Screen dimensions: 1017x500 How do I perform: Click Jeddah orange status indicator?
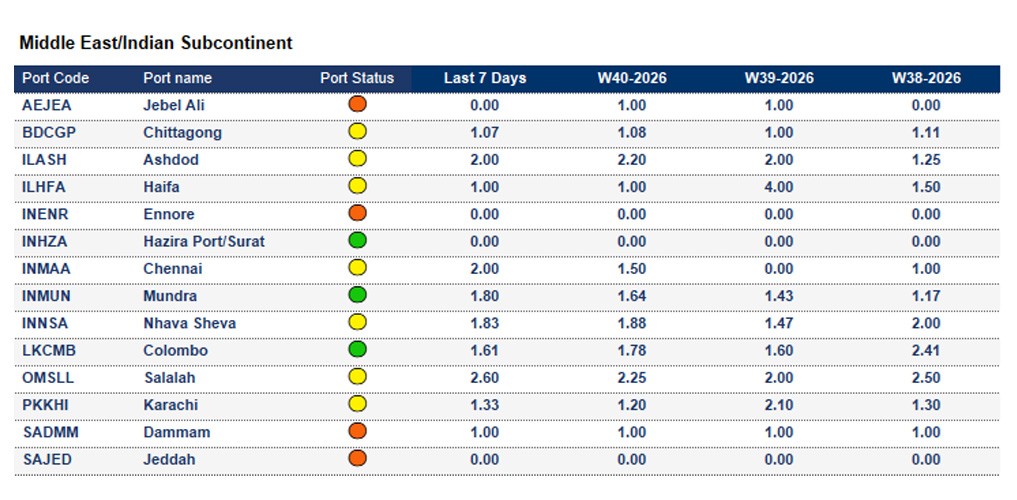click(x=357, y=458)
